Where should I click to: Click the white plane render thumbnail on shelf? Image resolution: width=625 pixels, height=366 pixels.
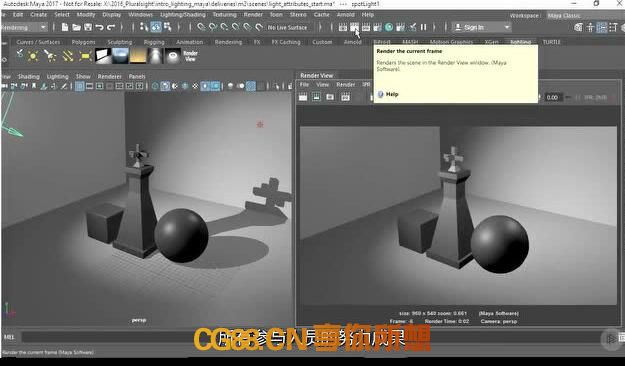click(103, 56)
